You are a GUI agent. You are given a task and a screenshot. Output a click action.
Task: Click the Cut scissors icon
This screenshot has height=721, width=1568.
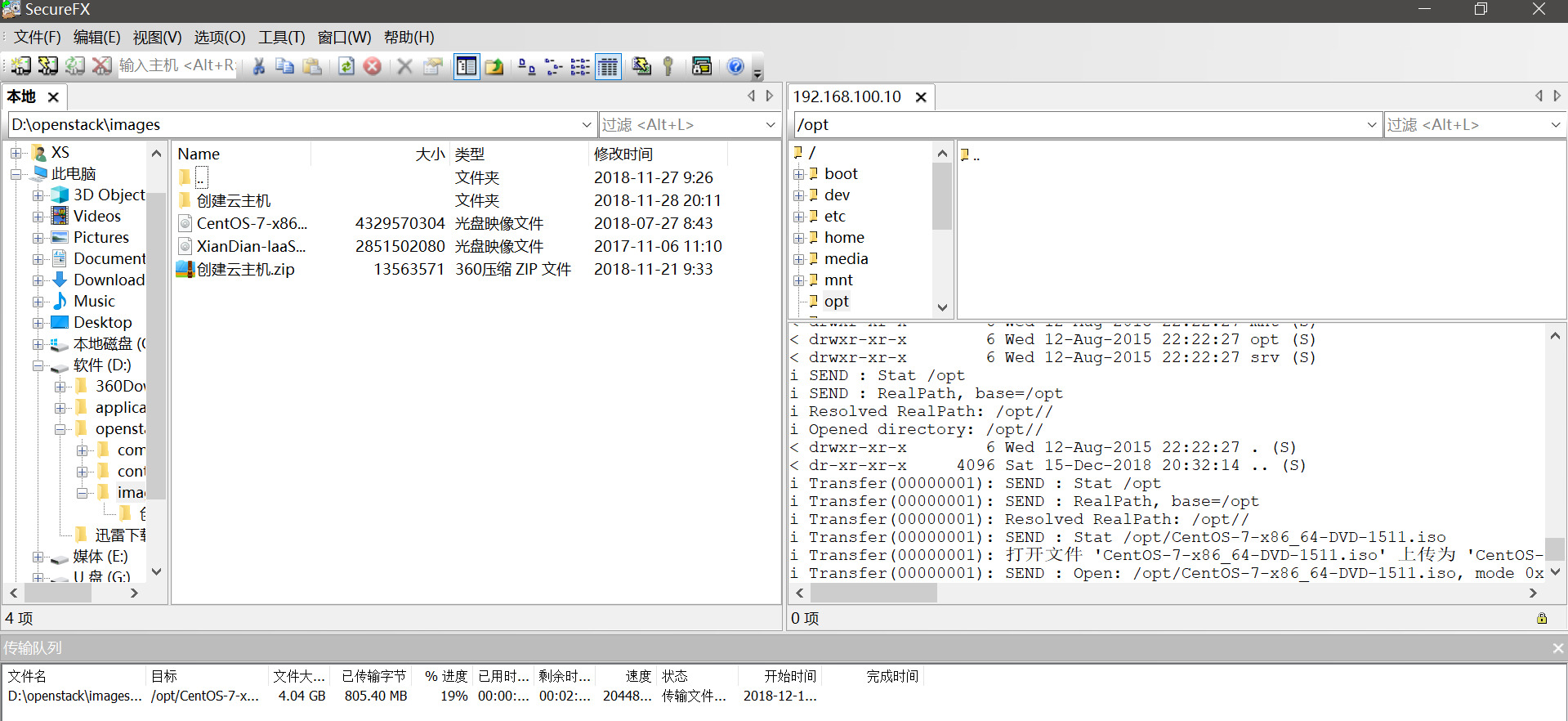258,66
